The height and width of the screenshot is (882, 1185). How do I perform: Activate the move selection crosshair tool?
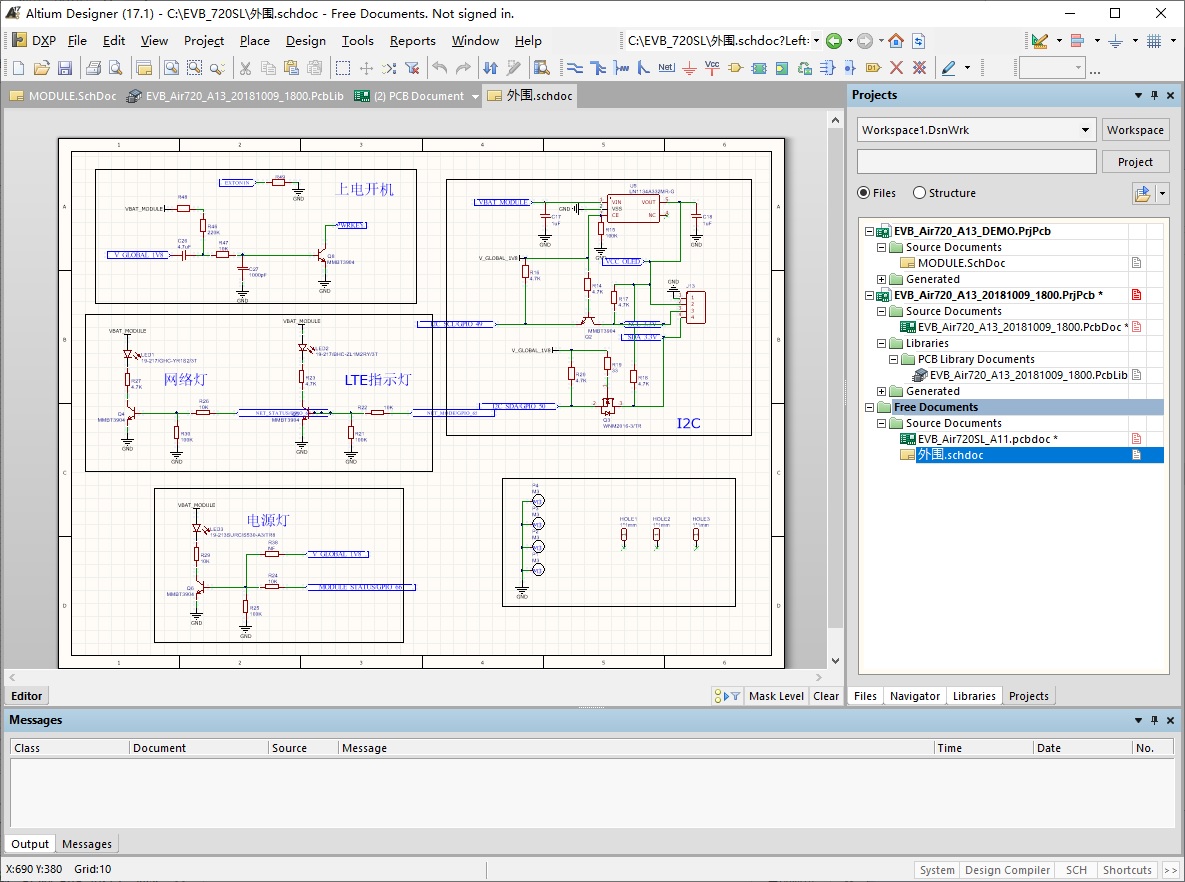click(x=367, y=68)
